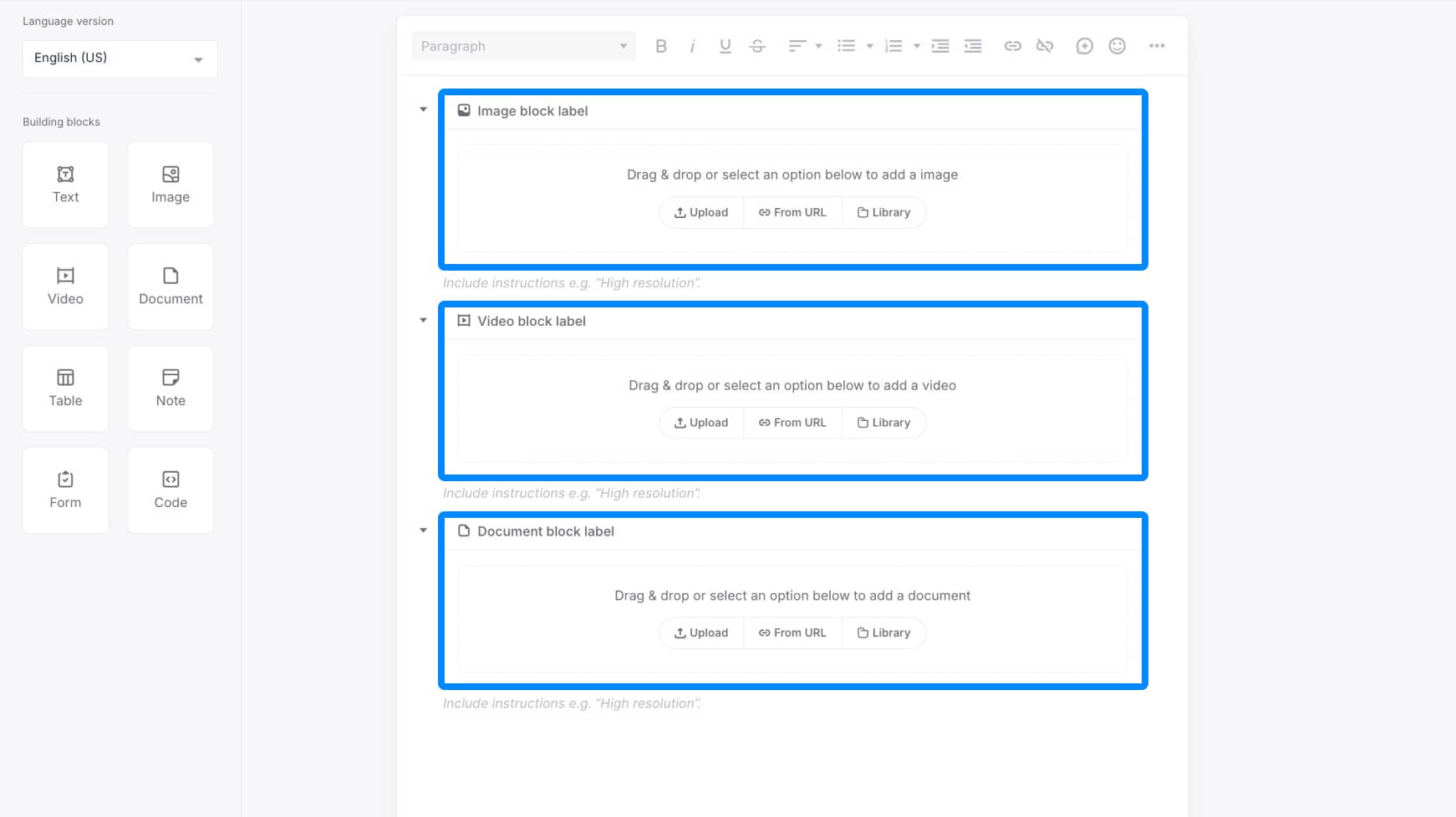The image size is (1456, 817).
Task: Collapse the Document block
Action: pos(423,530)
